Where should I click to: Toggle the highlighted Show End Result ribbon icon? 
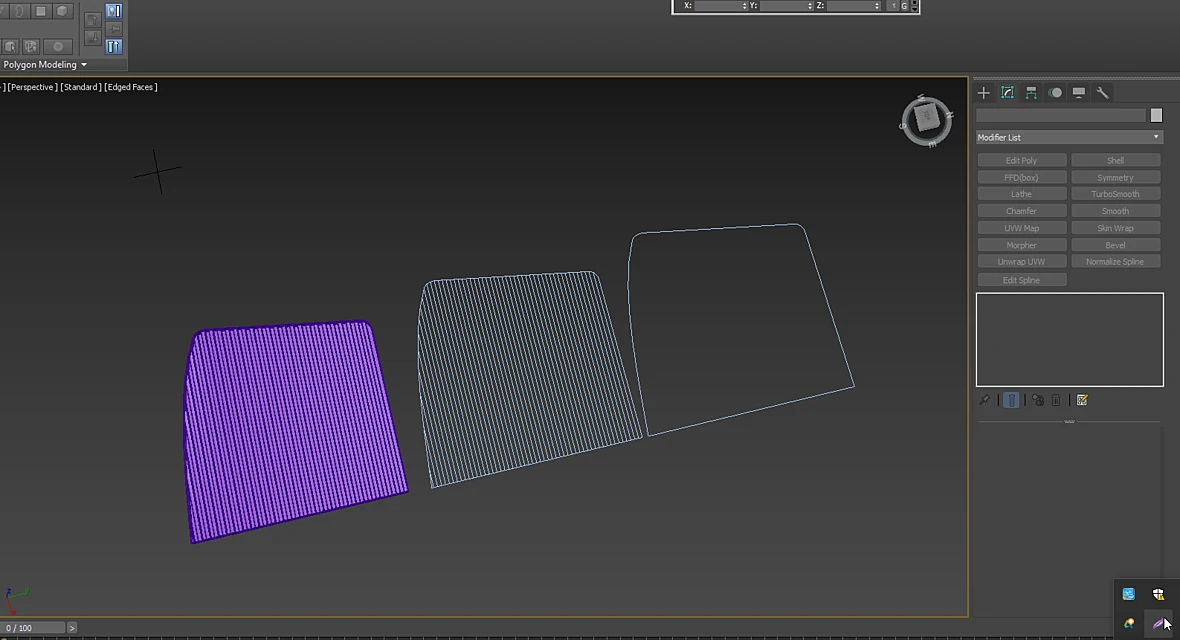coord(114,47)
